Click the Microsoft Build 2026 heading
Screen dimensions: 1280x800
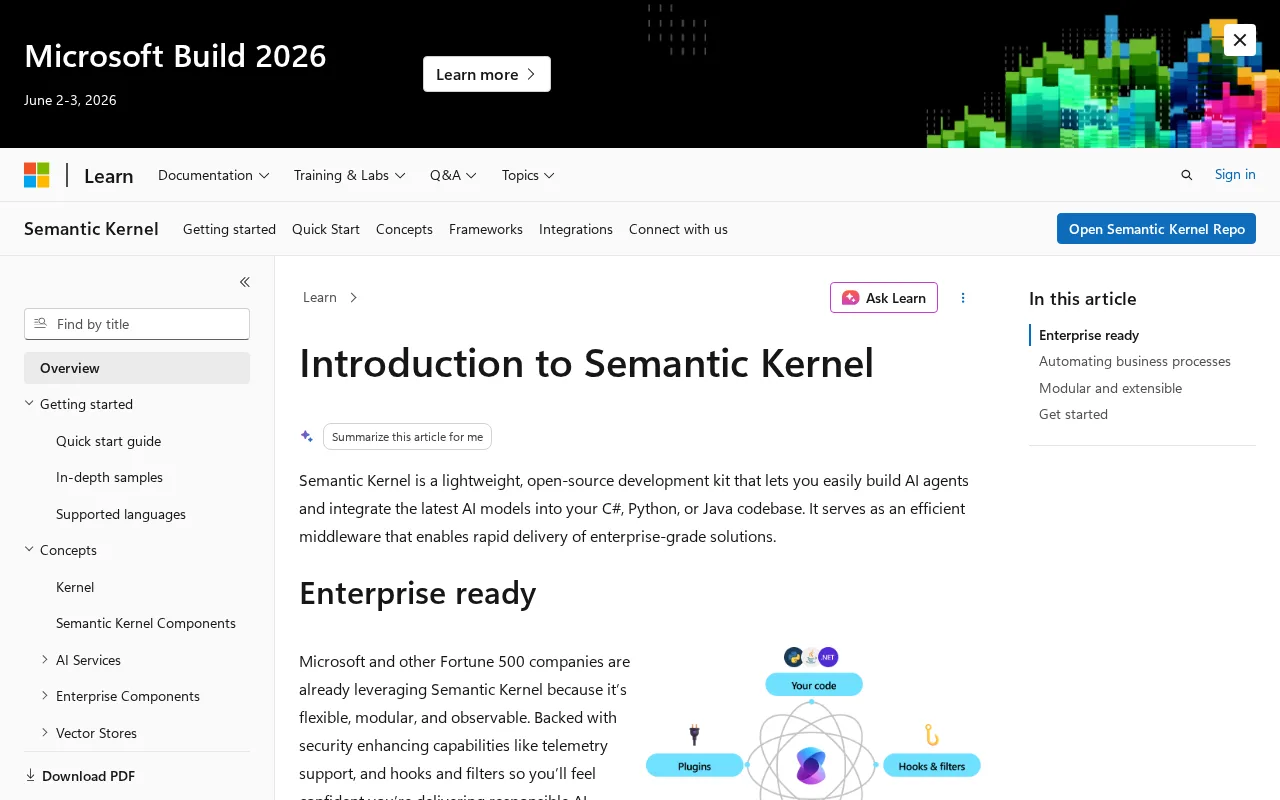coord(175,55)
